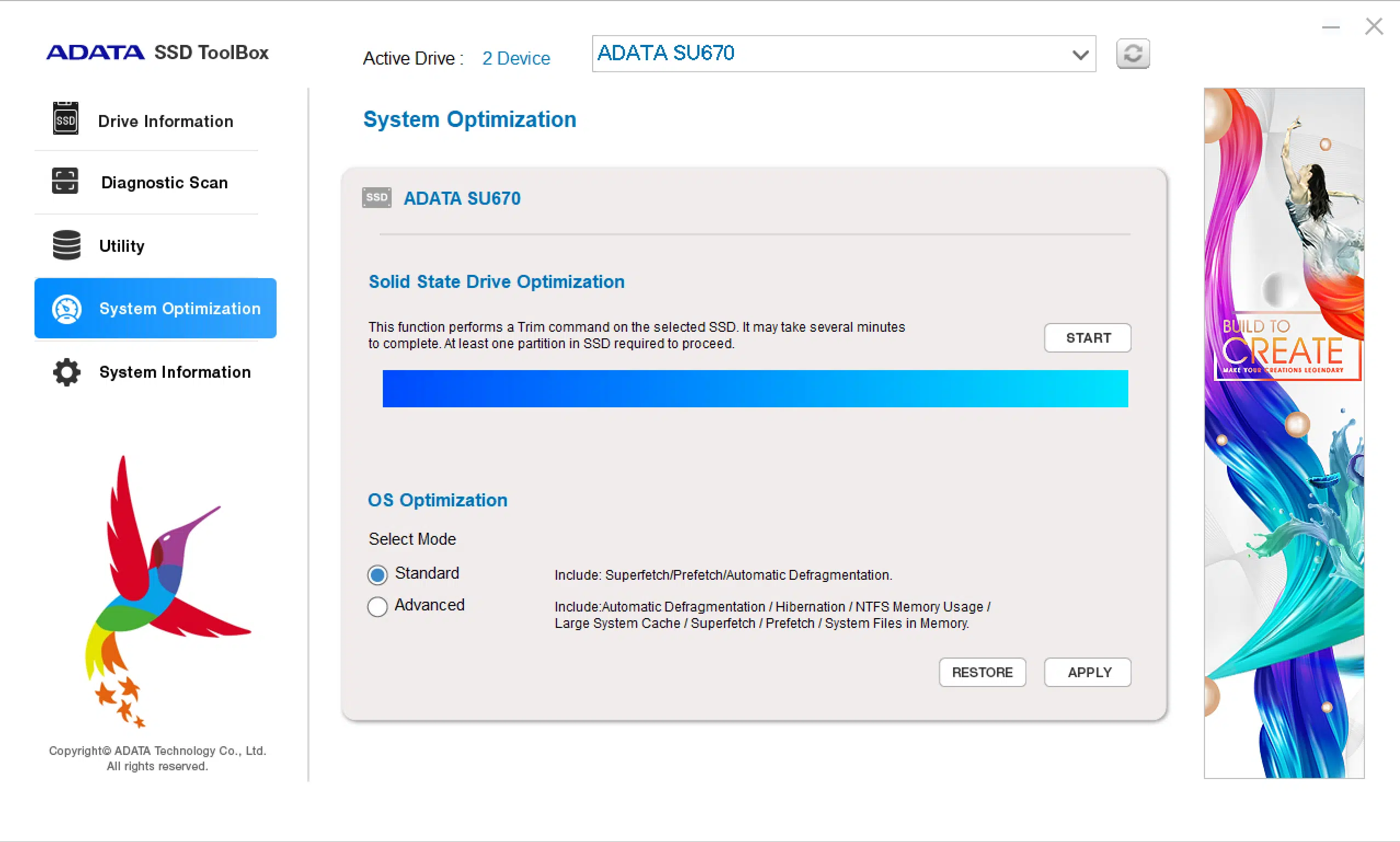This screenshot has height=842, width=1400.
Task: Click the System Information gear icon
Action: 67,372
